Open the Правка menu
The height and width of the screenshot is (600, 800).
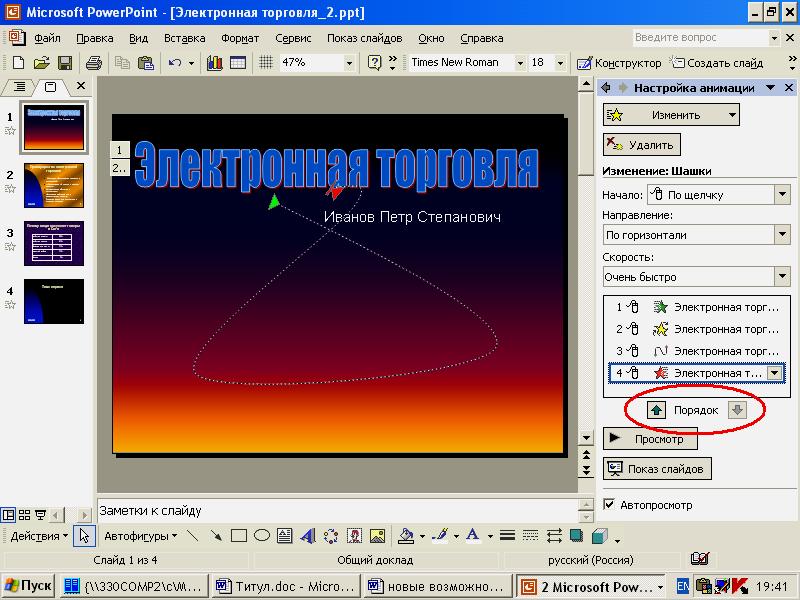click(x=94, y=38)
